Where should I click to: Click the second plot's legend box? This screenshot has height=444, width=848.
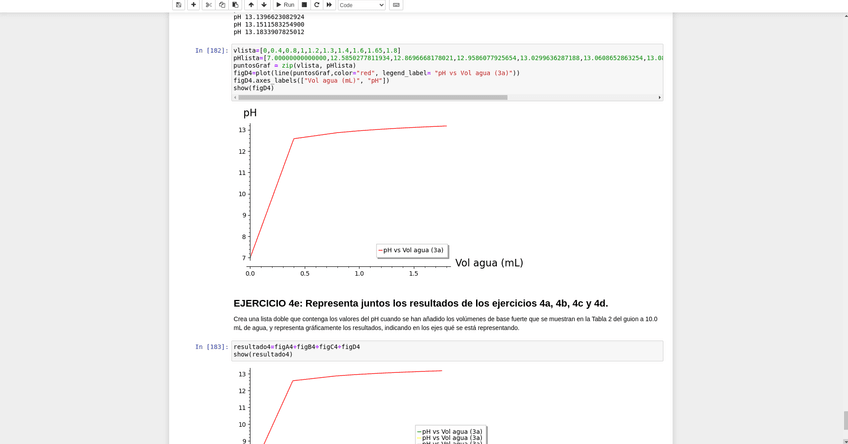pos(450,435)
